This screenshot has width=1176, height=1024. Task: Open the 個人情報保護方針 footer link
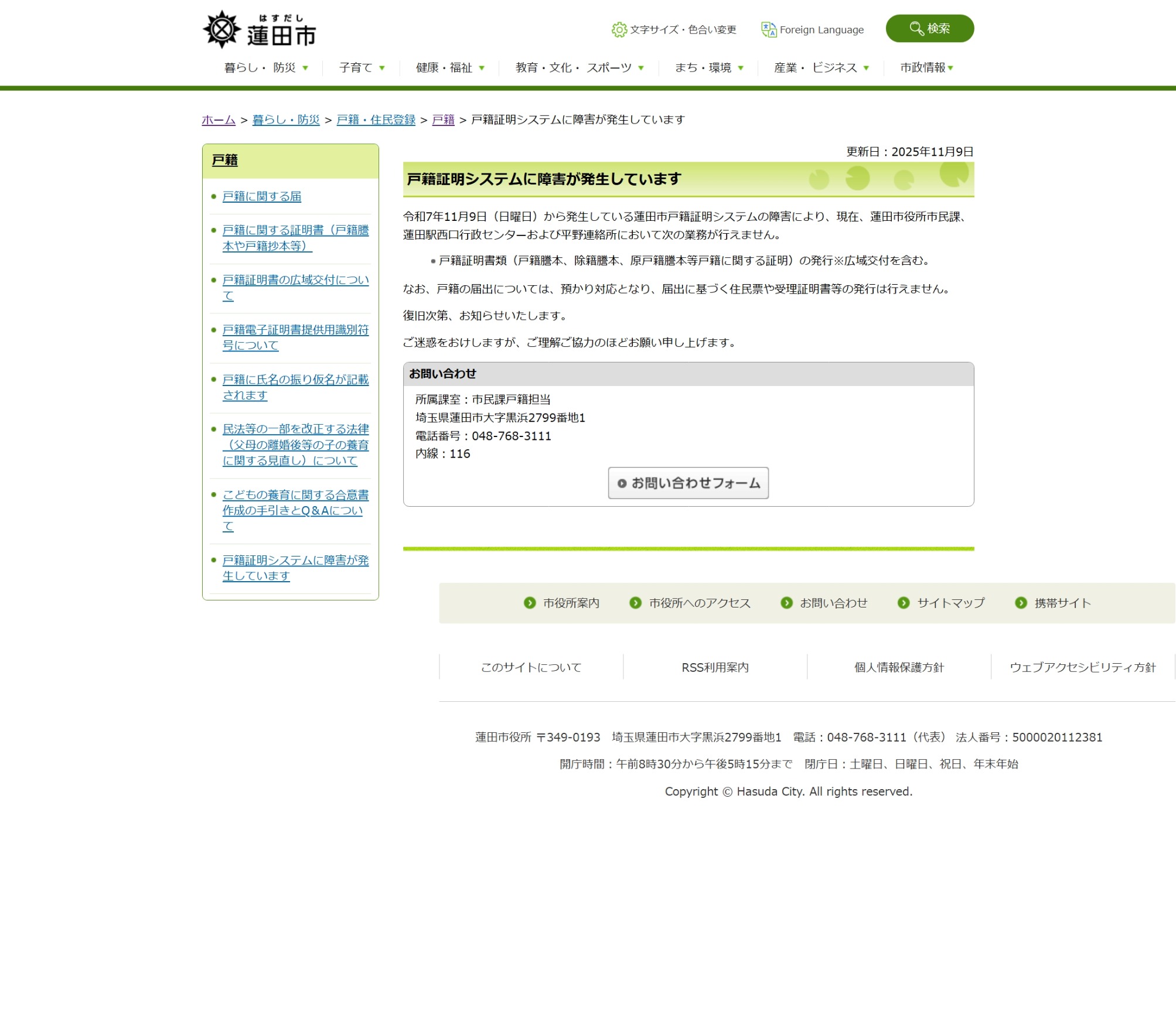tap(899, 667)
